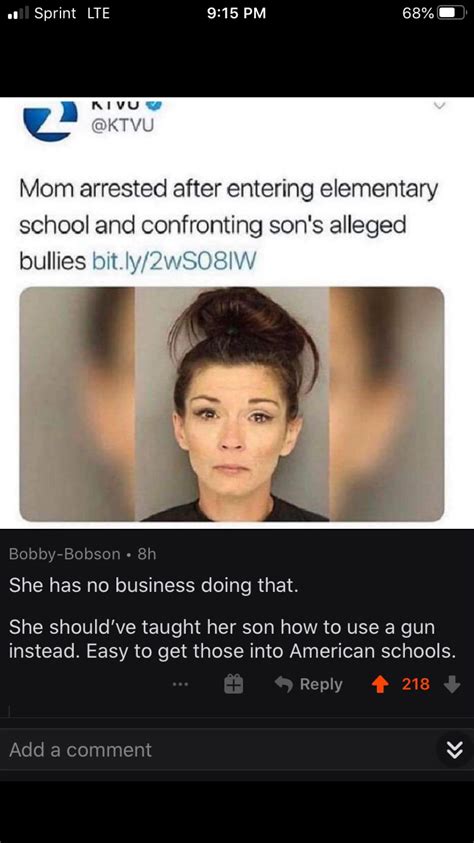Tap the 9:15 PM clock

[236, 13]
